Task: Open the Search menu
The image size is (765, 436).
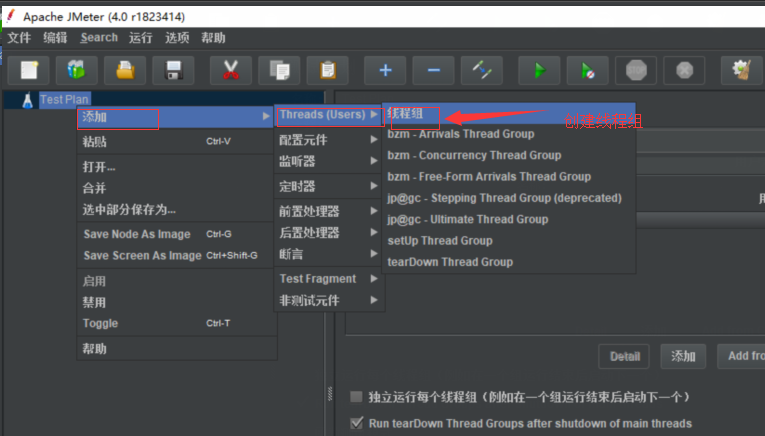Action: 99,38
